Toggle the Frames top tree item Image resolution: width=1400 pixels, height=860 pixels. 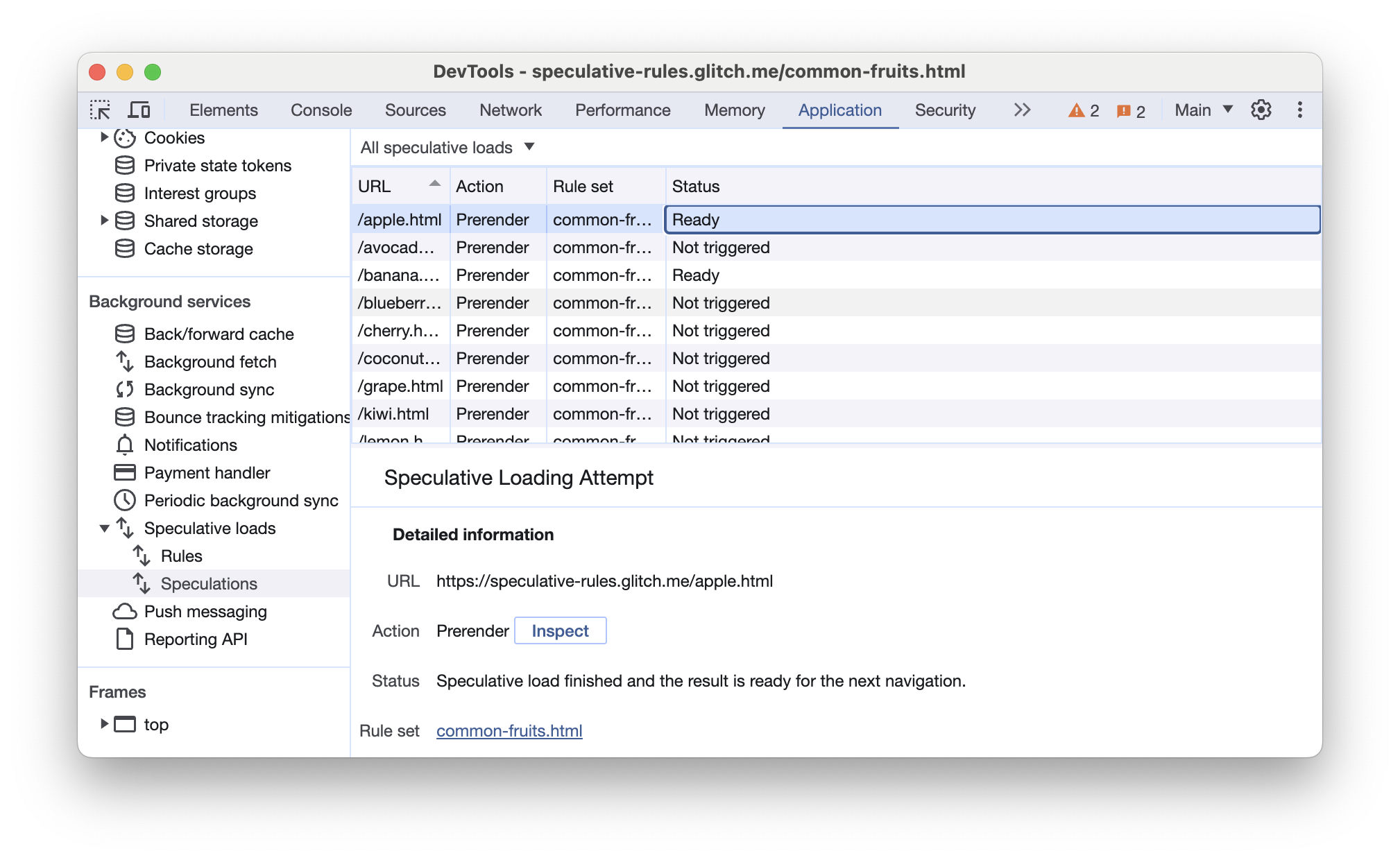103,724
